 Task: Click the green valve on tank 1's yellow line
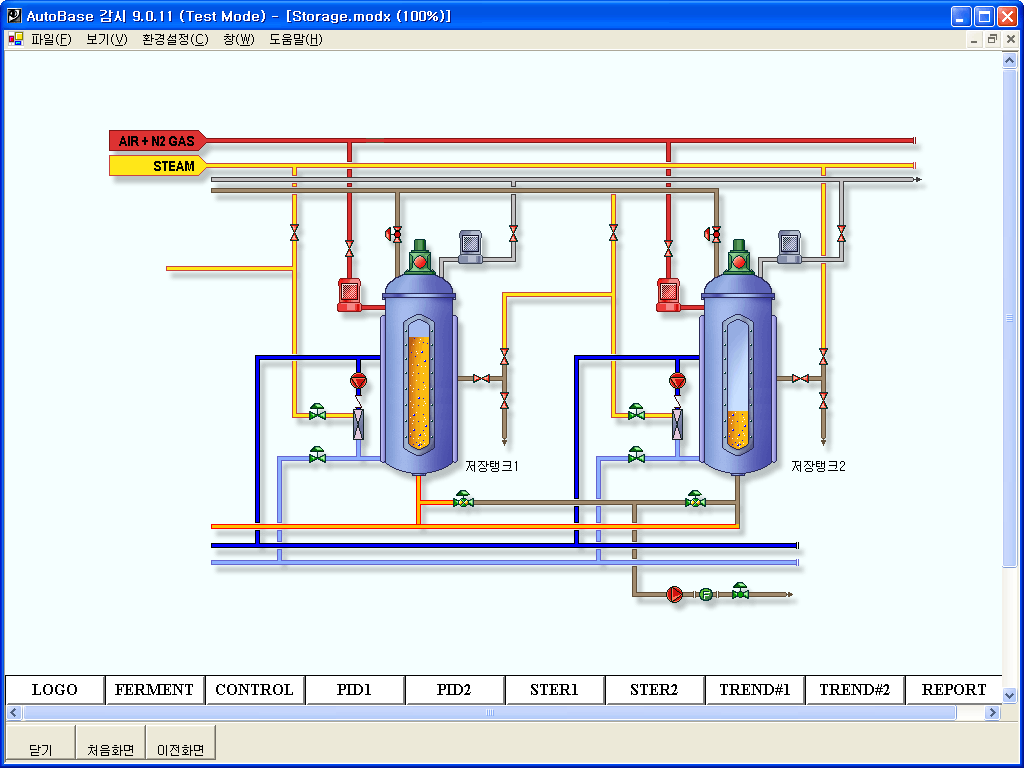point(317,412)
